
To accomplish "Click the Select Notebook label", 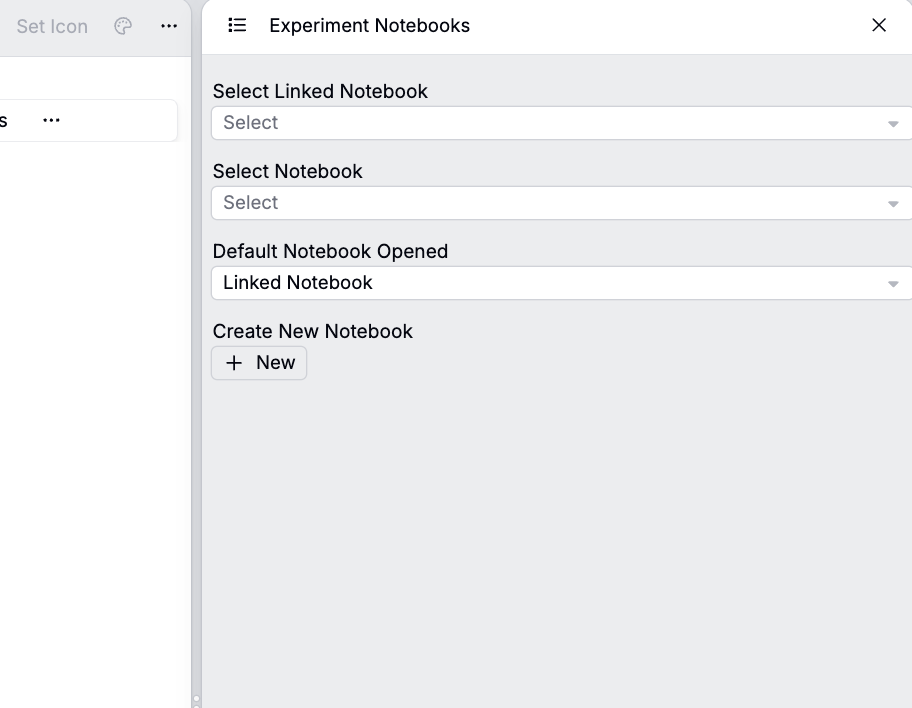I will click(287, 171).
